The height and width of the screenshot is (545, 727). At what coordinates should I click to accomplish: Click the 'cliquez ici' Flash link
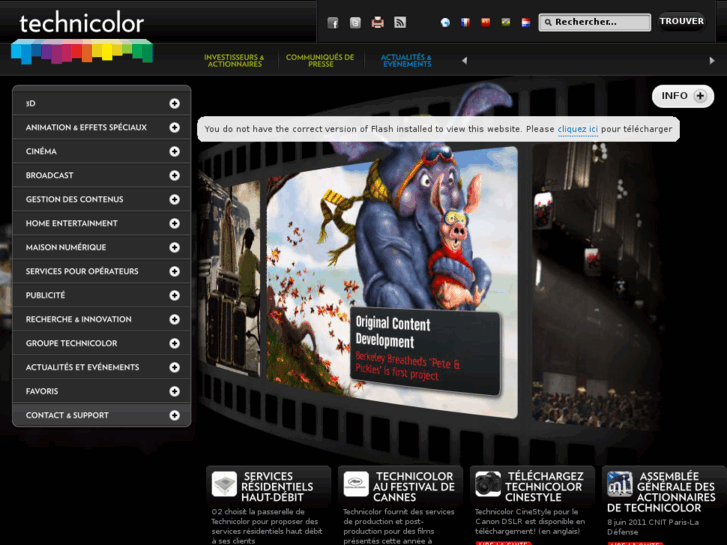click(x=578, y=129)
